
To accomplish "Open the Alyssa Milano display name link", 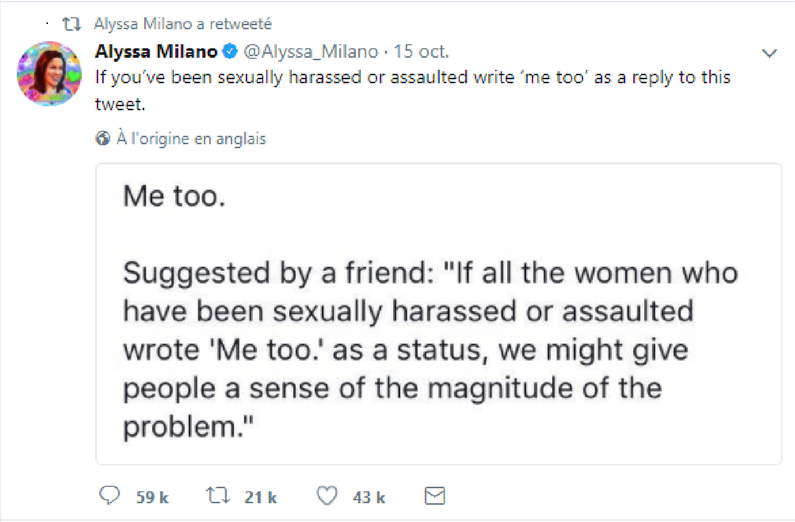I will click(x=156, y=51).
